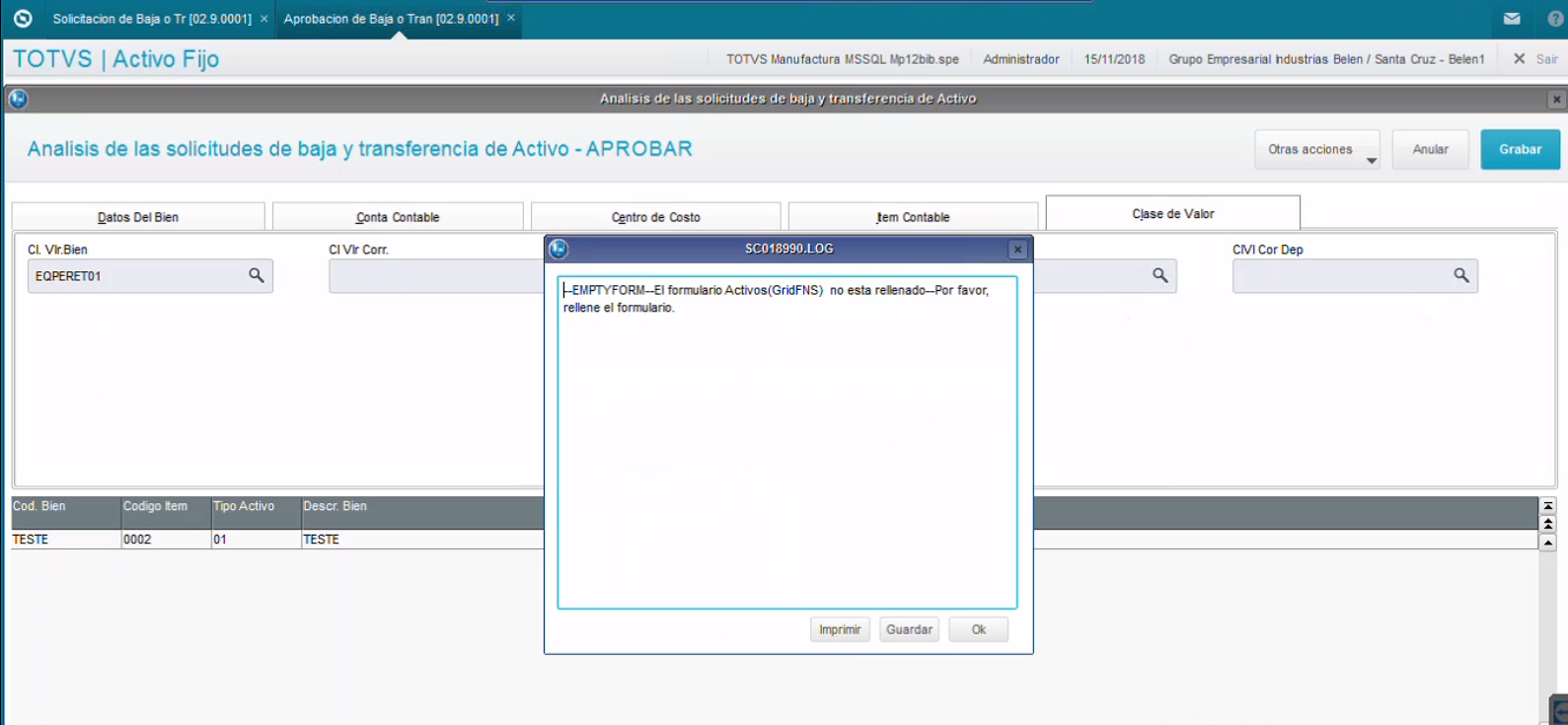Close the Solicitacion de Baja o Tr tab

(x=263, y=19)
